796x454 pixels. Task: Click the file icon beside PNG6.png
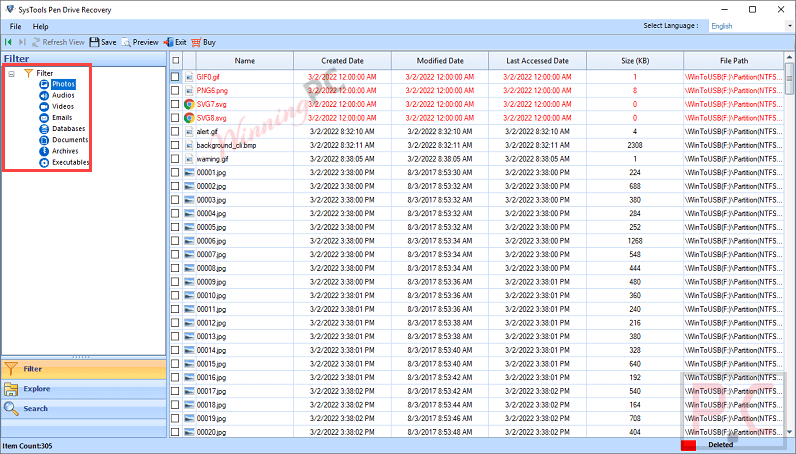tap(189, 90)
